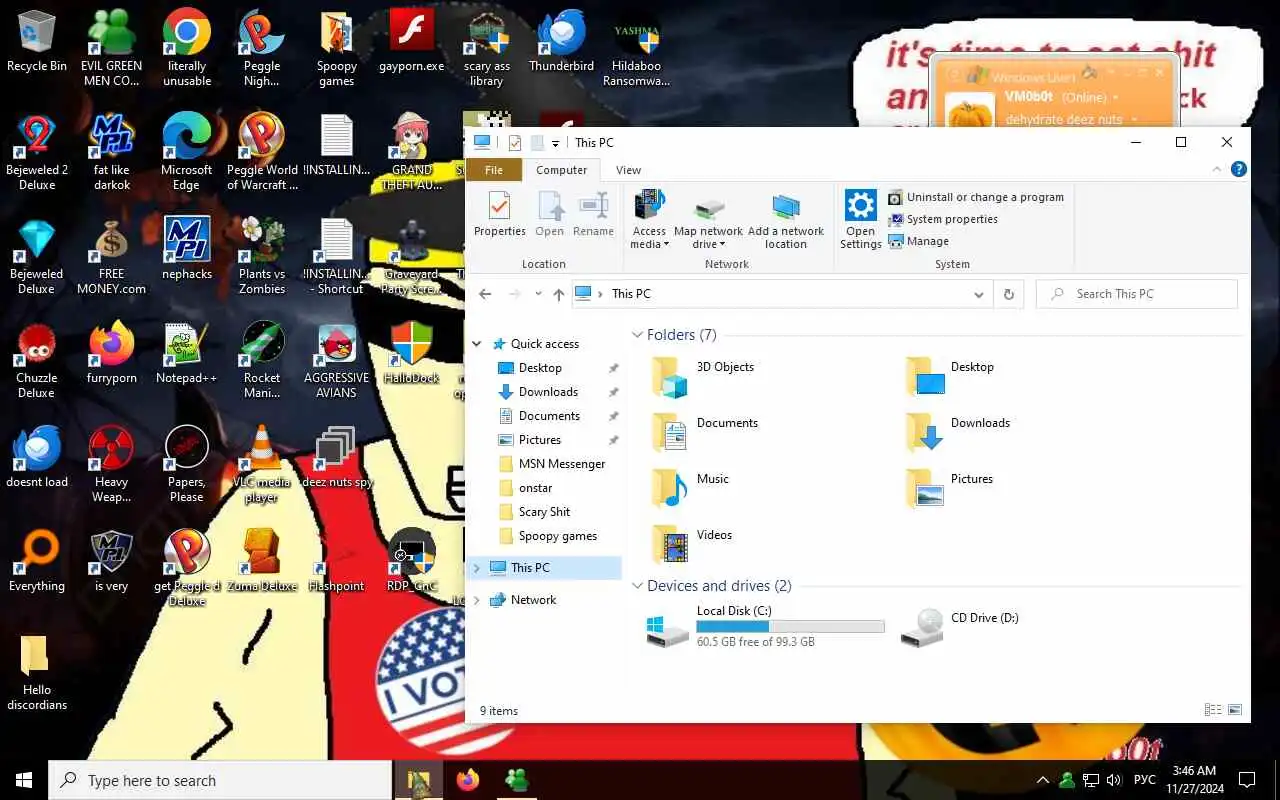This screenshot has width=1280, height=800.
Task: Click the volume icon in system tray
Action: coord(1113,780)
